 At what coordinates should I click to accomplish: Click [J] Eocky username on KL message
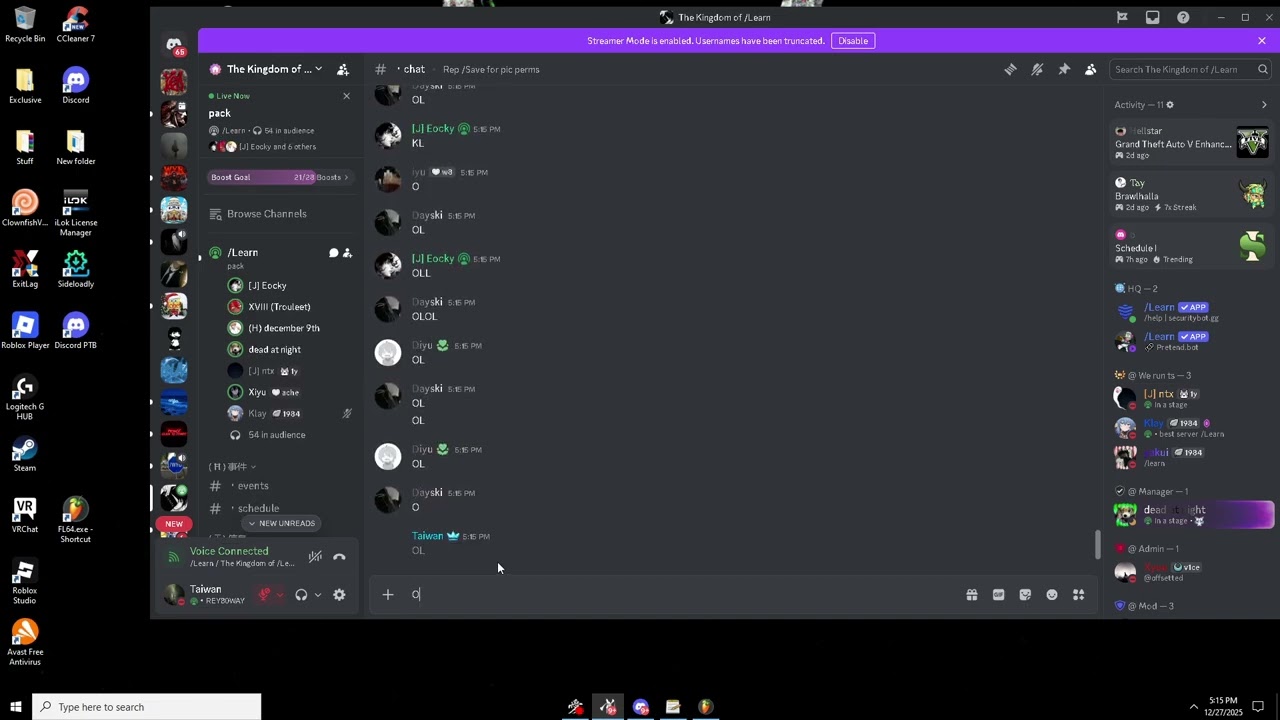433,129
